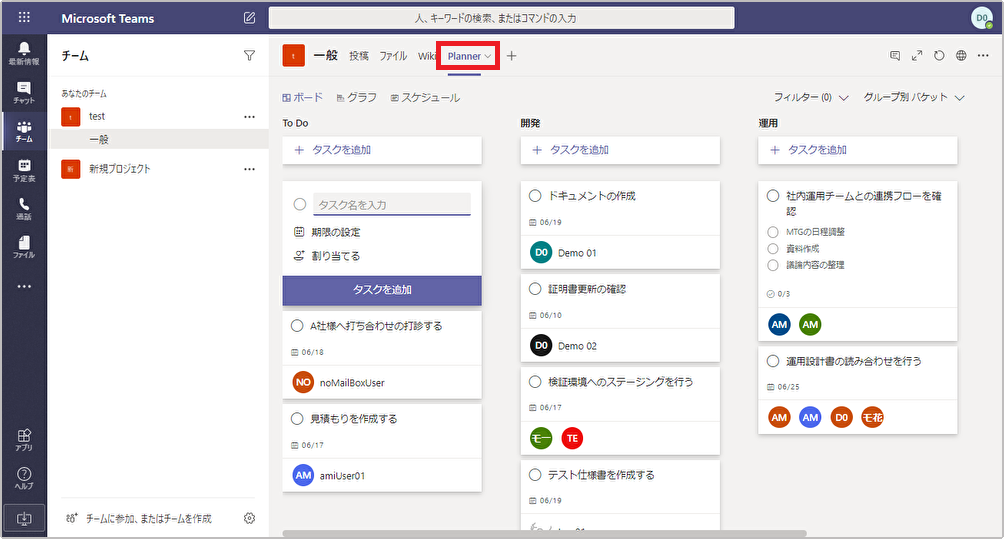Mark 見積もりを作成する task complete
The width and height of the screenshot is (1004, 539).
tap(297, 419)
